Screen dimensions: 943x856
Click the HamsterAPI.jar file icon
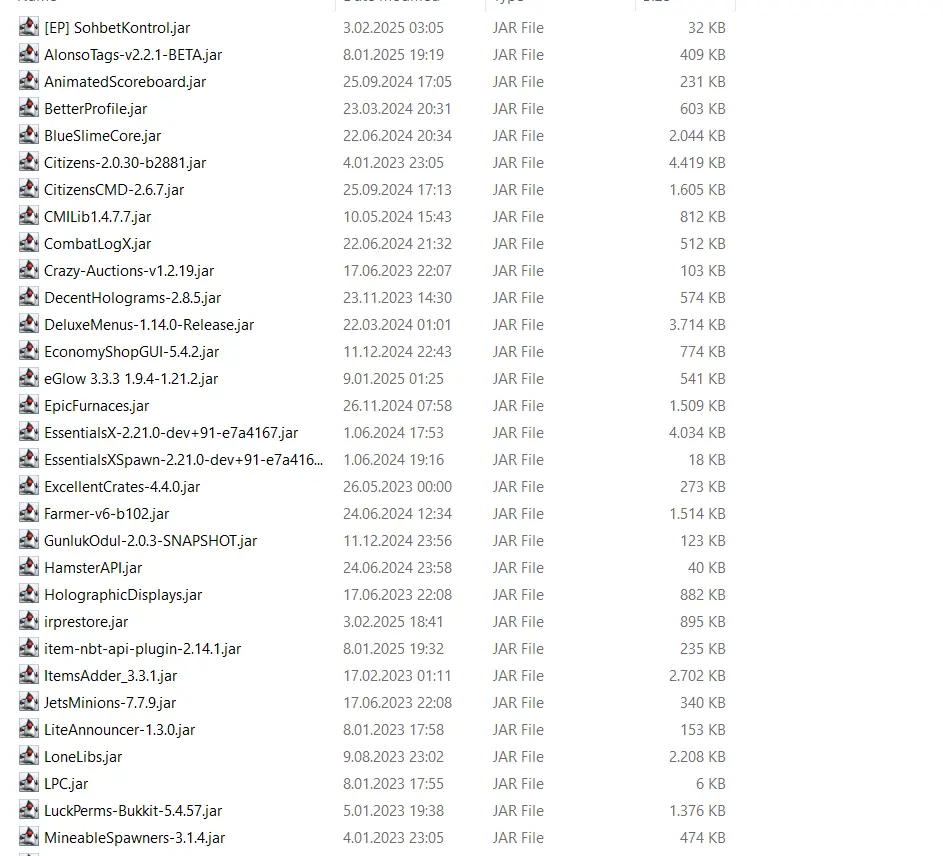click(29, 567)
